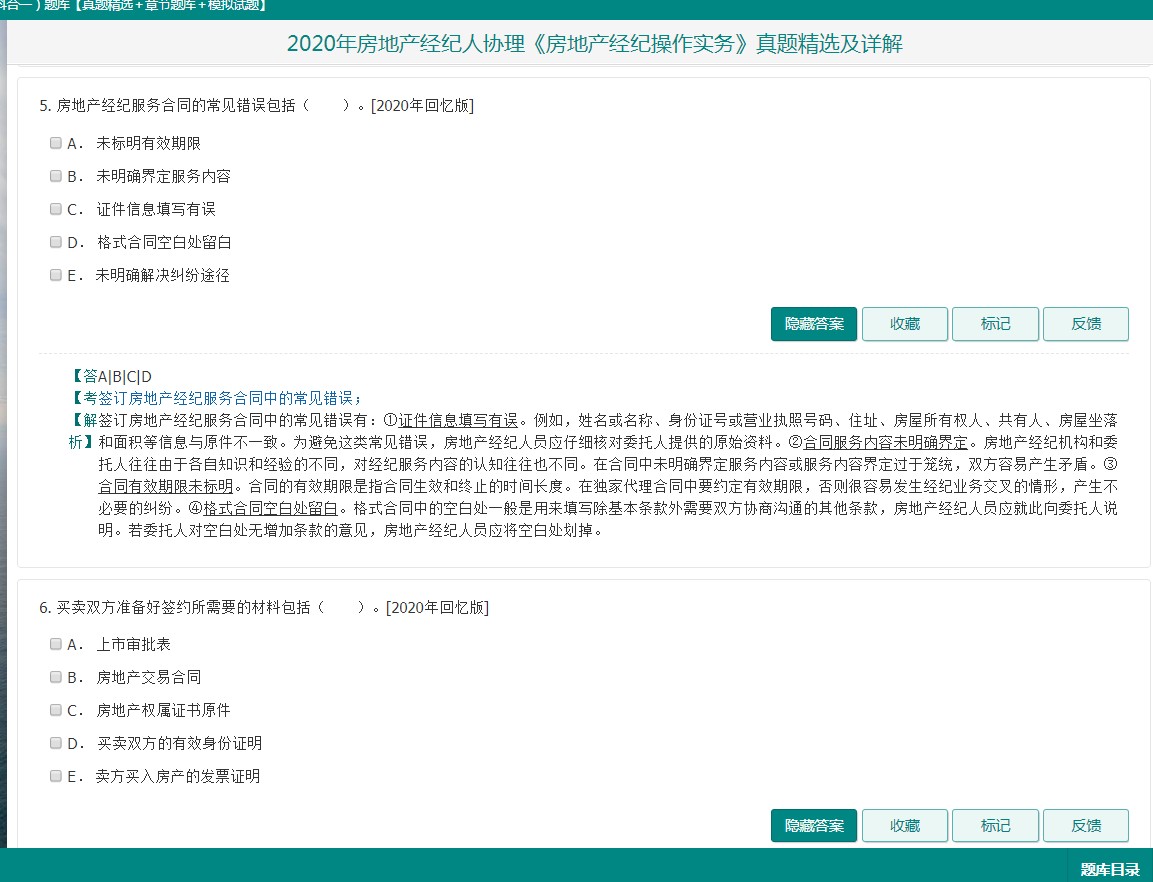Select option C 证件信息填写有误
Screen dimensions: 1153x882
(56, 209)
